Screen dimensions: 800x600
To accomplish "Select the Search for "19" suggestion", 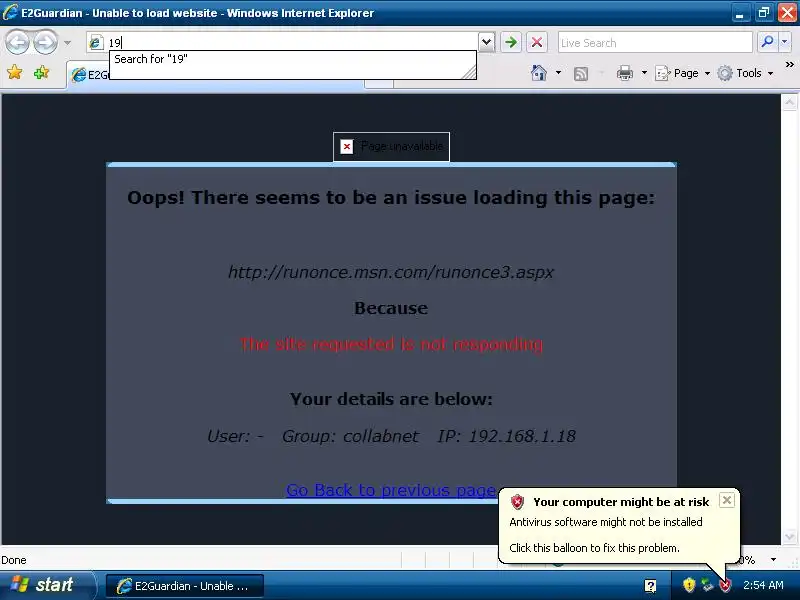I will (x=292, y=59).
